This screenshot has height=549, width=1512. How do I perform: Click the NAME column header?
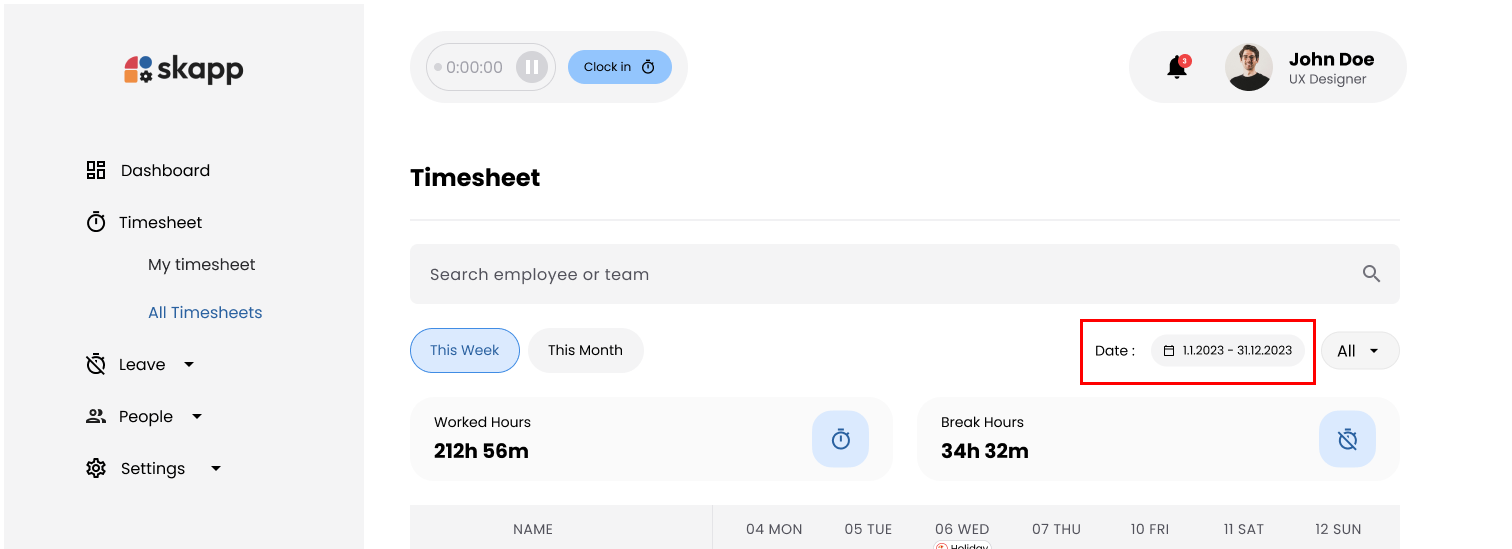click(533, 529)
